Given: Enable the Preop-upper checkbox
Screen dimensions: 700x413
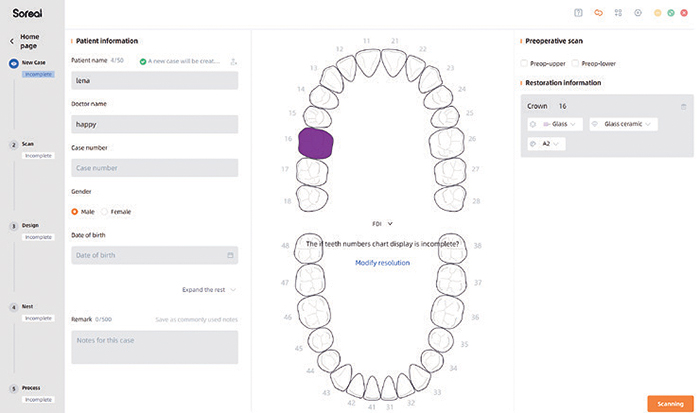Looking at the screenshot, I should [525, 63].
